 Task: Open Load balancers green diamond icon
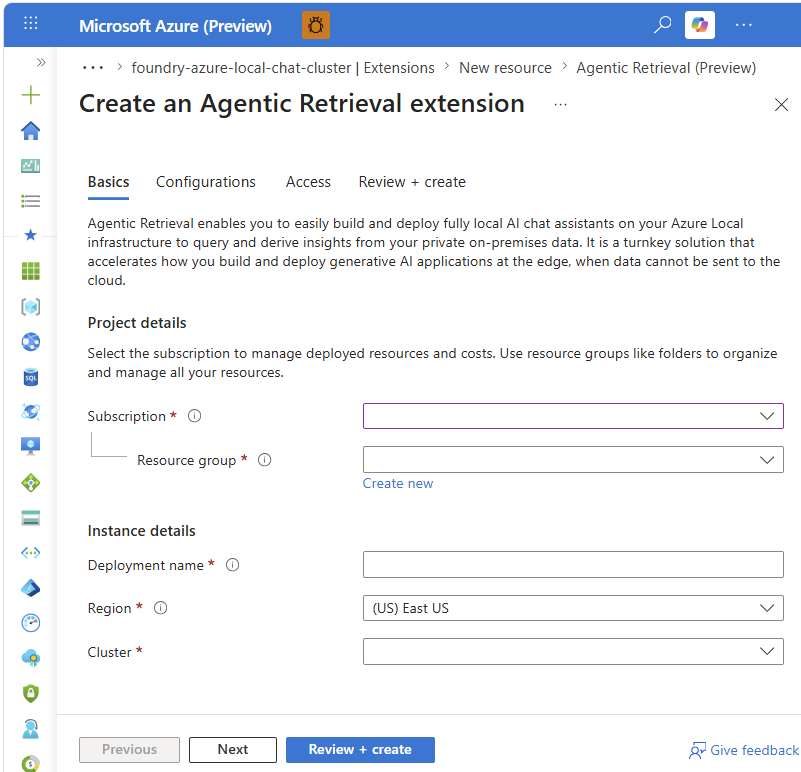(31, 483)
